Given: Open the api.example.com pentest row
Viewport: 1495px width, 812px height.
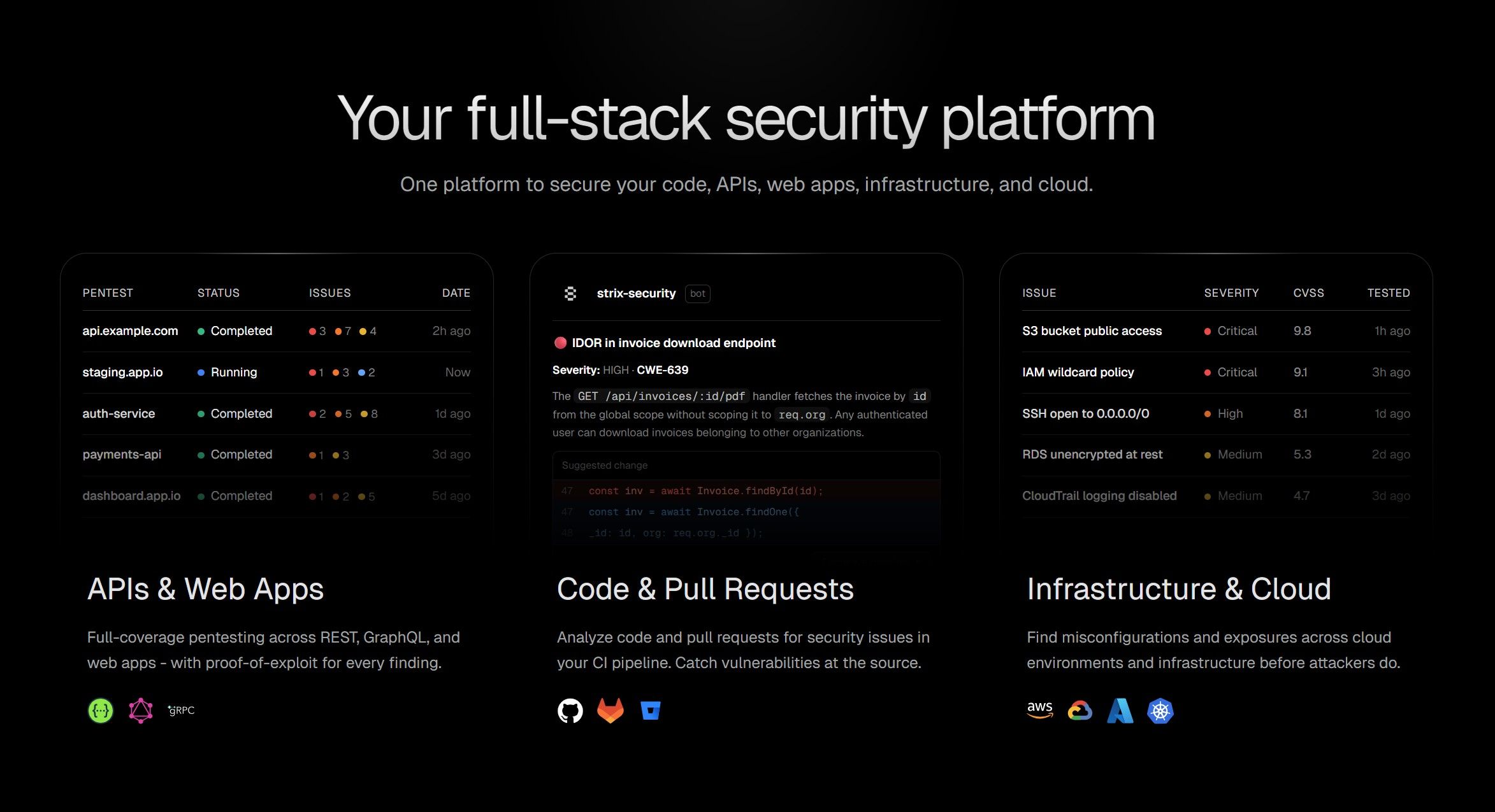Looking at the screenshot, I should coord(130,331).
